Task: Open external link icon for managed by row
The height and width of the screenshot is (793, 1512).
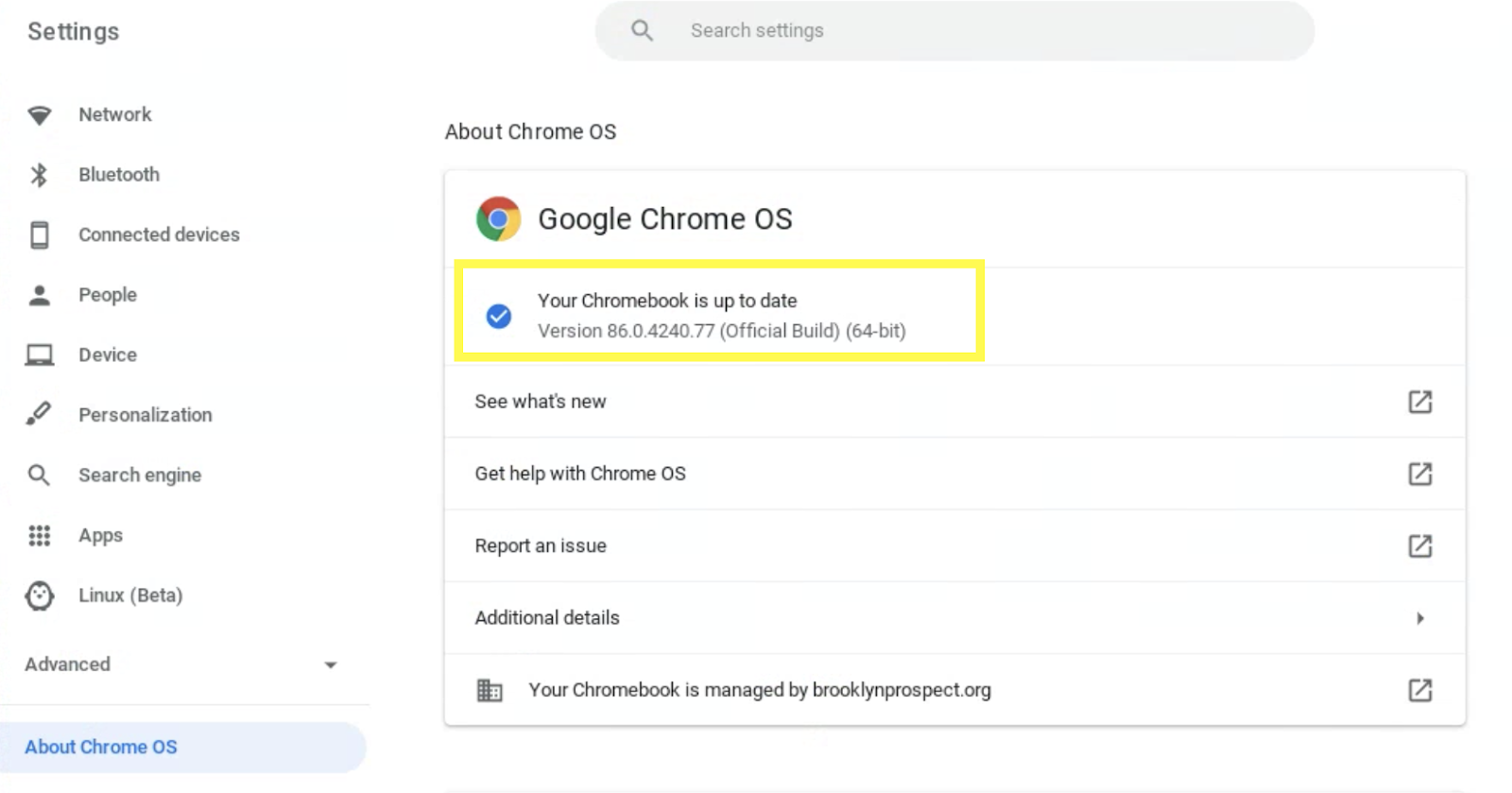Action: pos(1419,690)
